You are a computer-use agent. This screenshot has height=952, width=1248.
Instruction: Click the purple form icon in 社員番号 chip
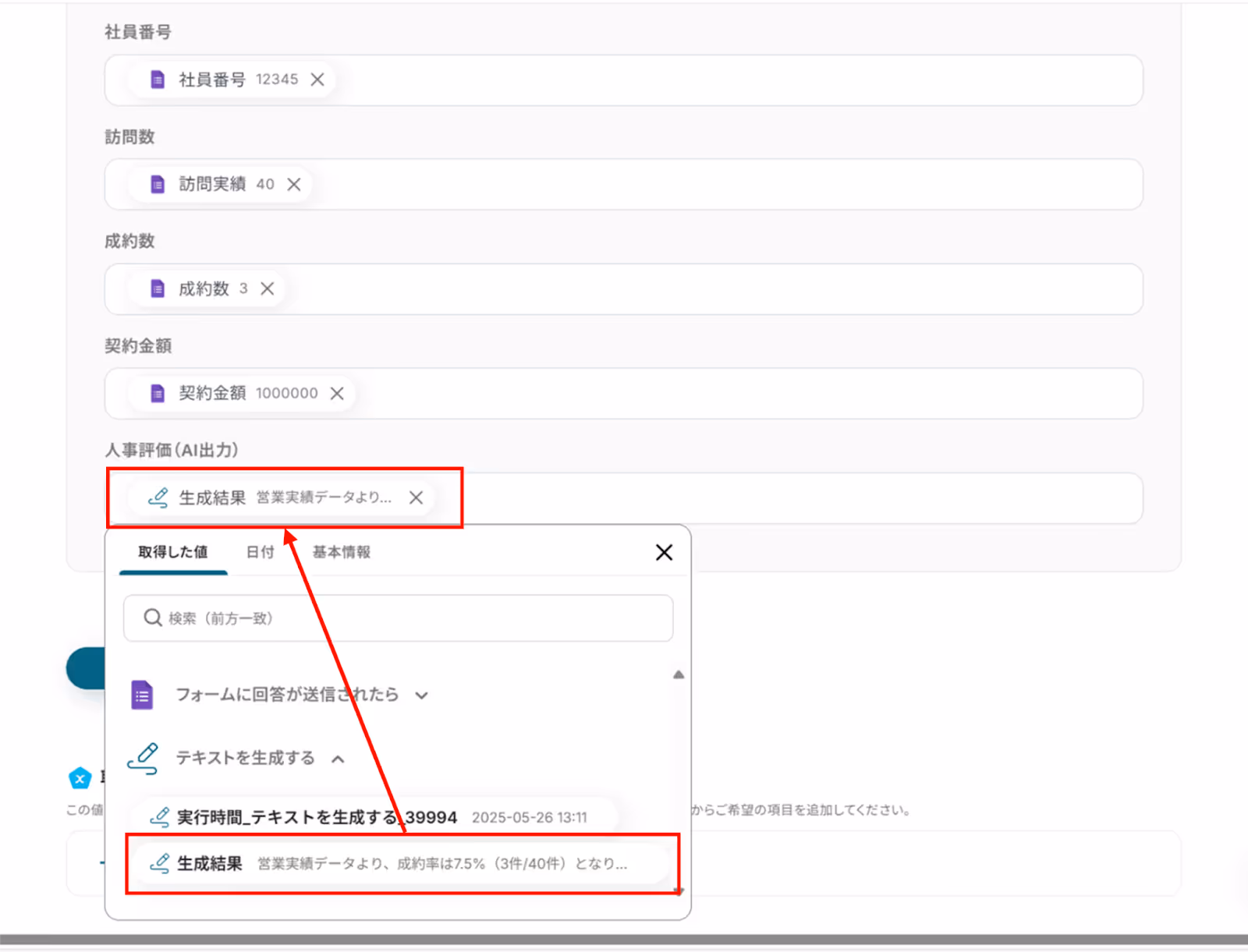click(158, 80)
